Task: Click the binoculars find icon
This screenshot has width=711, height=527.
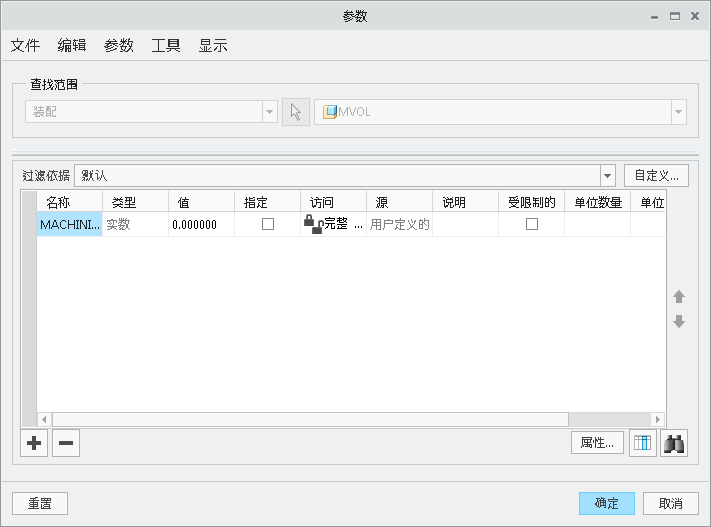Action: [674, 443]
